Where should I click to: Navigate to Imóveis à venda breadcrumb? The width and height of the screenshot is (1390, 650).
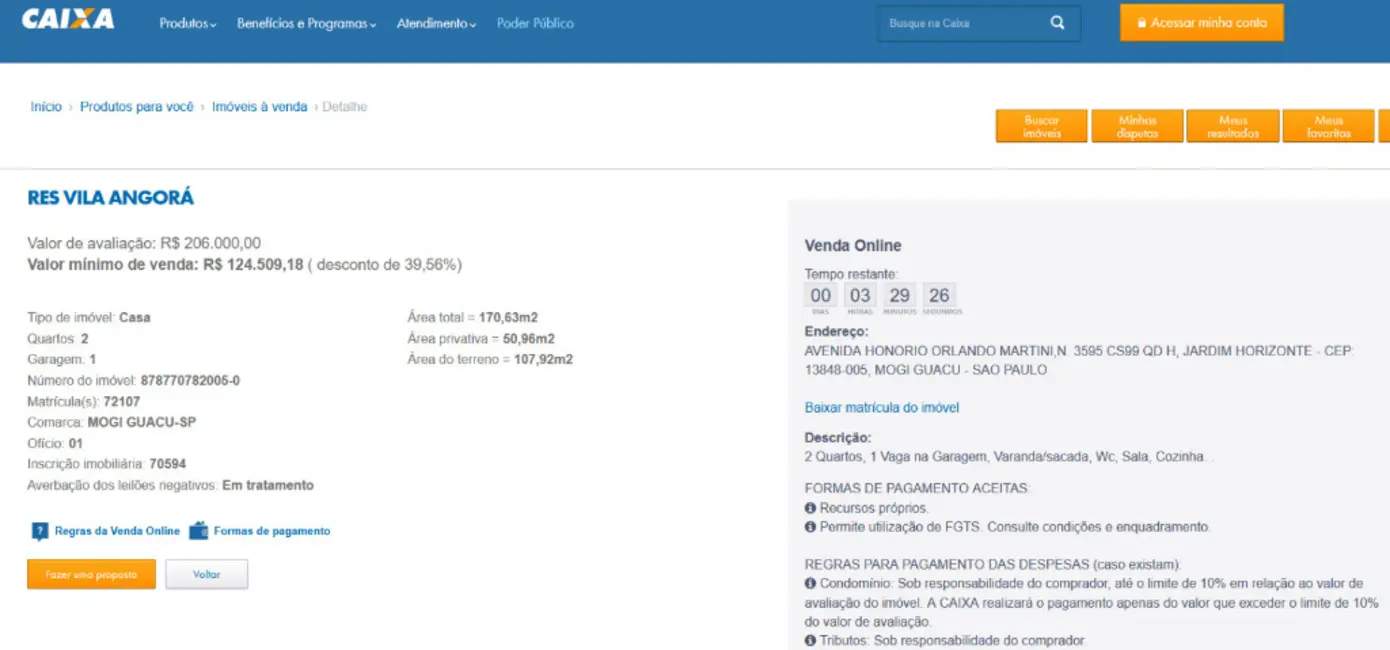[259, 107]
